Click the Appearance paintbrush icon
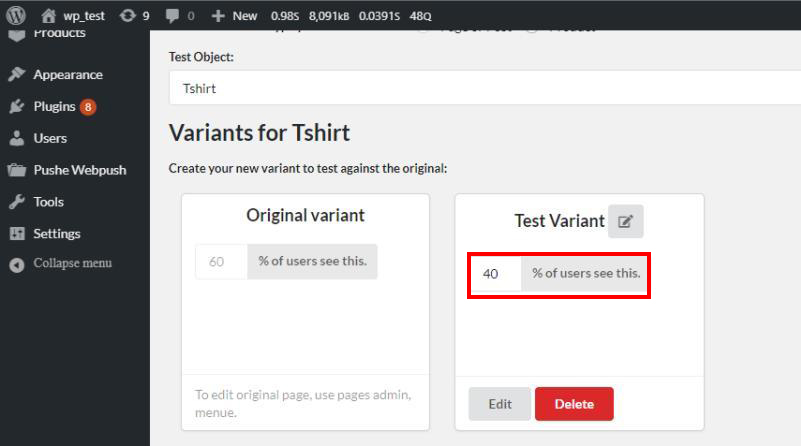The image size is (801, 446). point(16,75)
